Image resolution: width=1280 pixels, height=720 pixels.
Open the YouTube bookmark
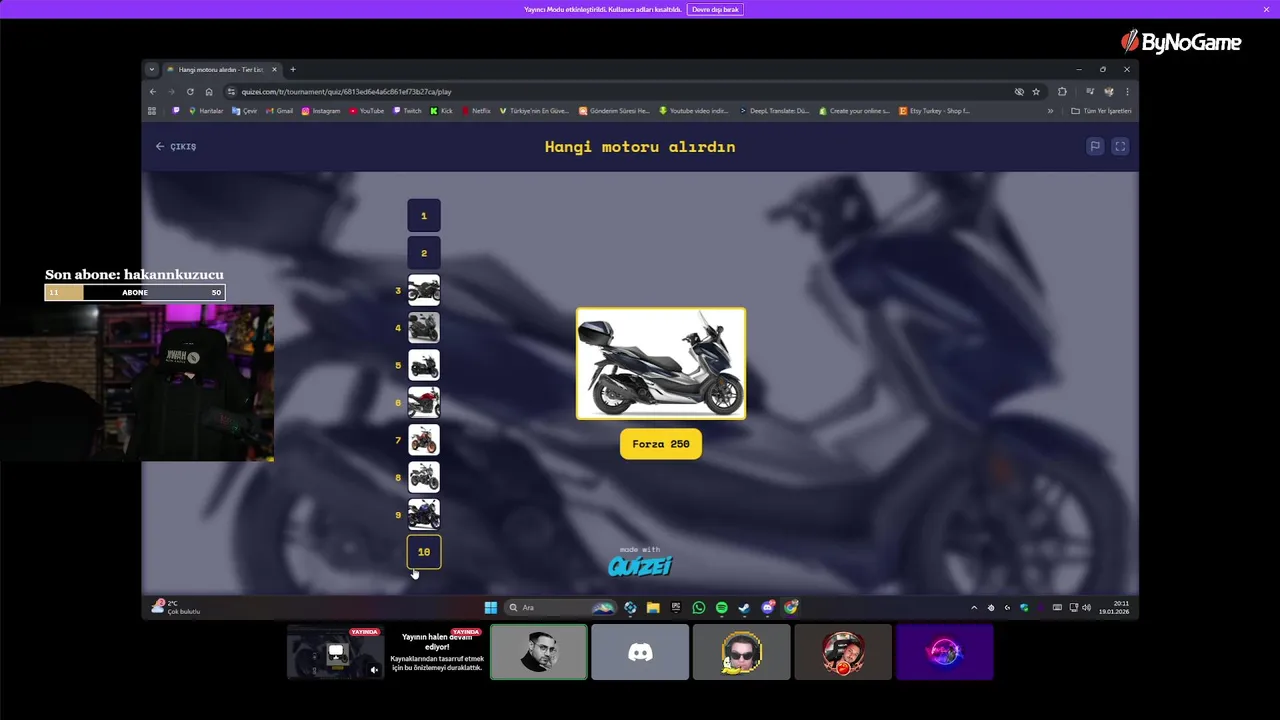(x=367, y=111)
